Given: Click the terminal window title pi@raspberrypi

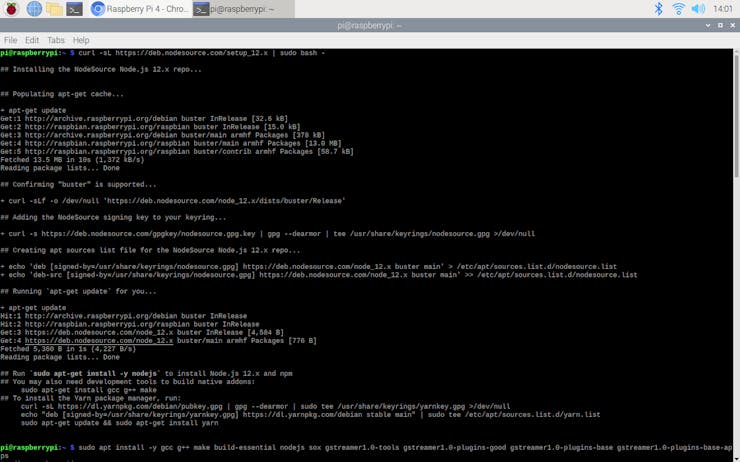Looking at the screenshot, I should pyautogui.click(x=370, y=25).
